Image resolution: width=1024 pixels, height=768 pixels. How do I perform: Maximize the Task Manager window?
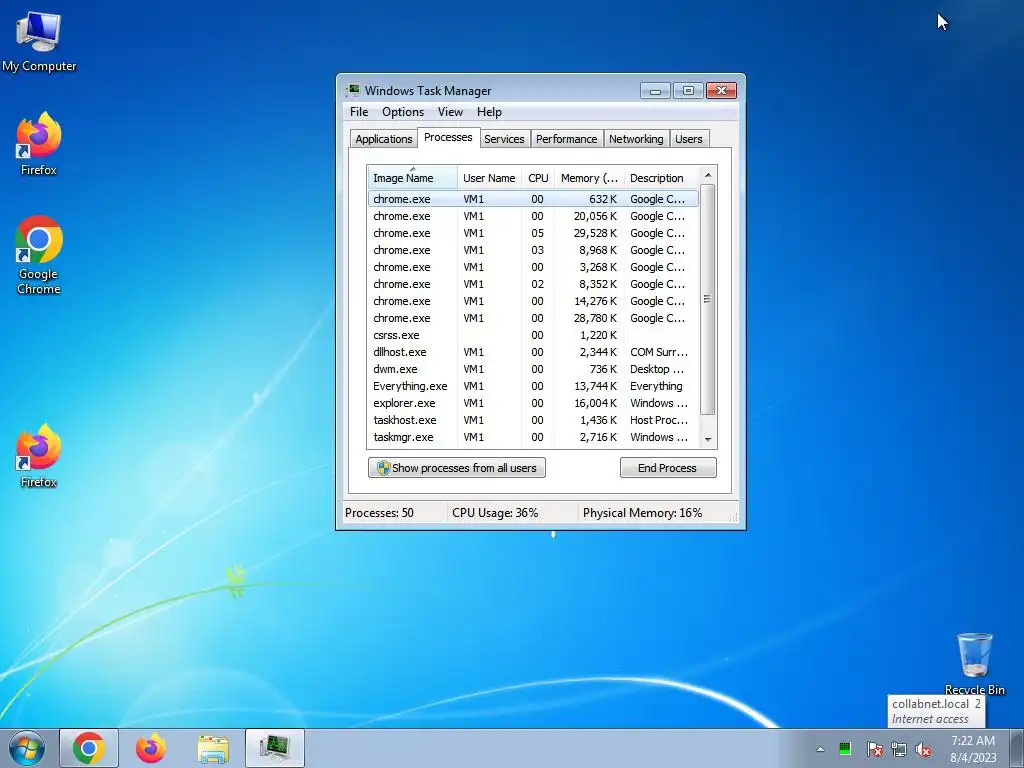(x=688, y=90)
